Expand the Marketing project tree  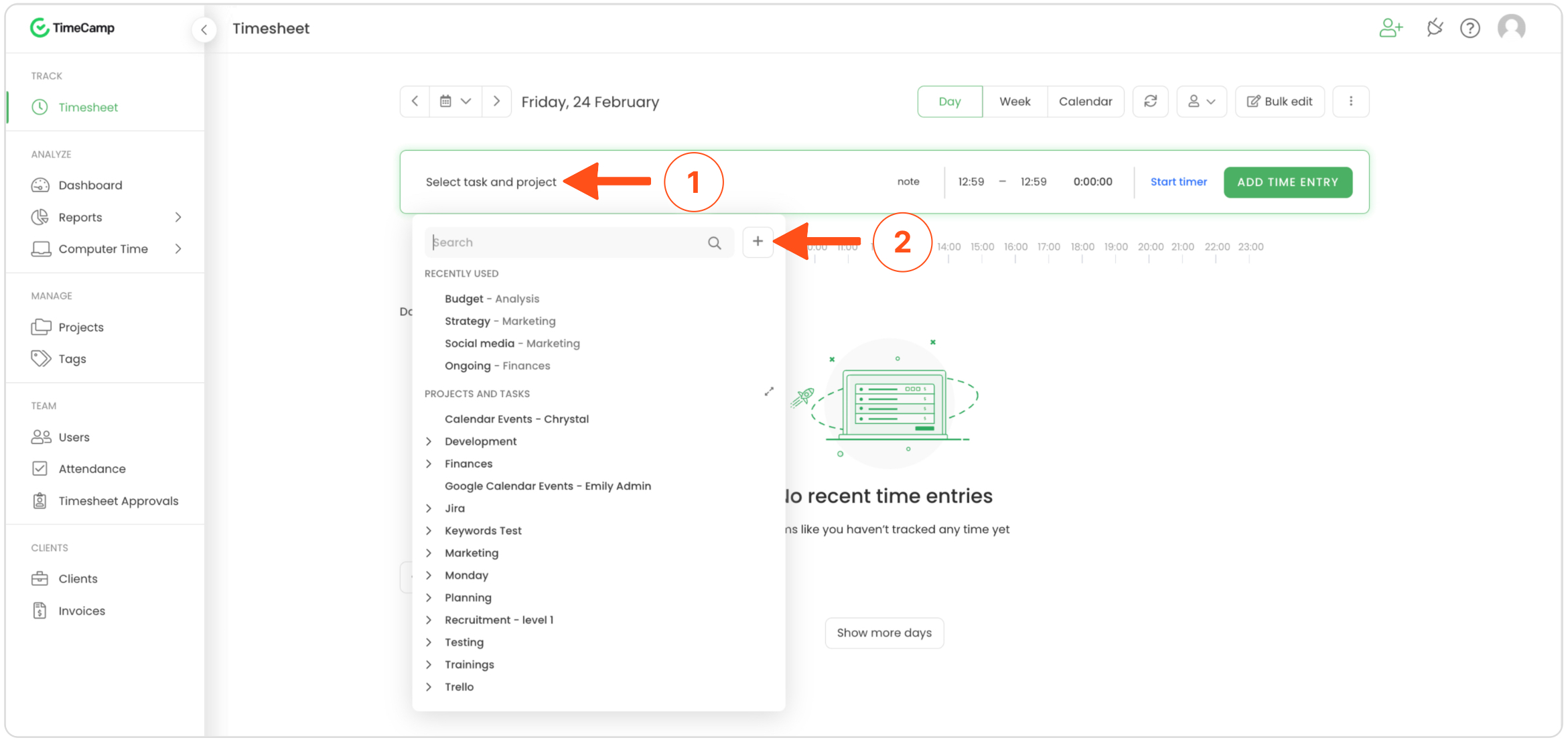pos(429,553)
